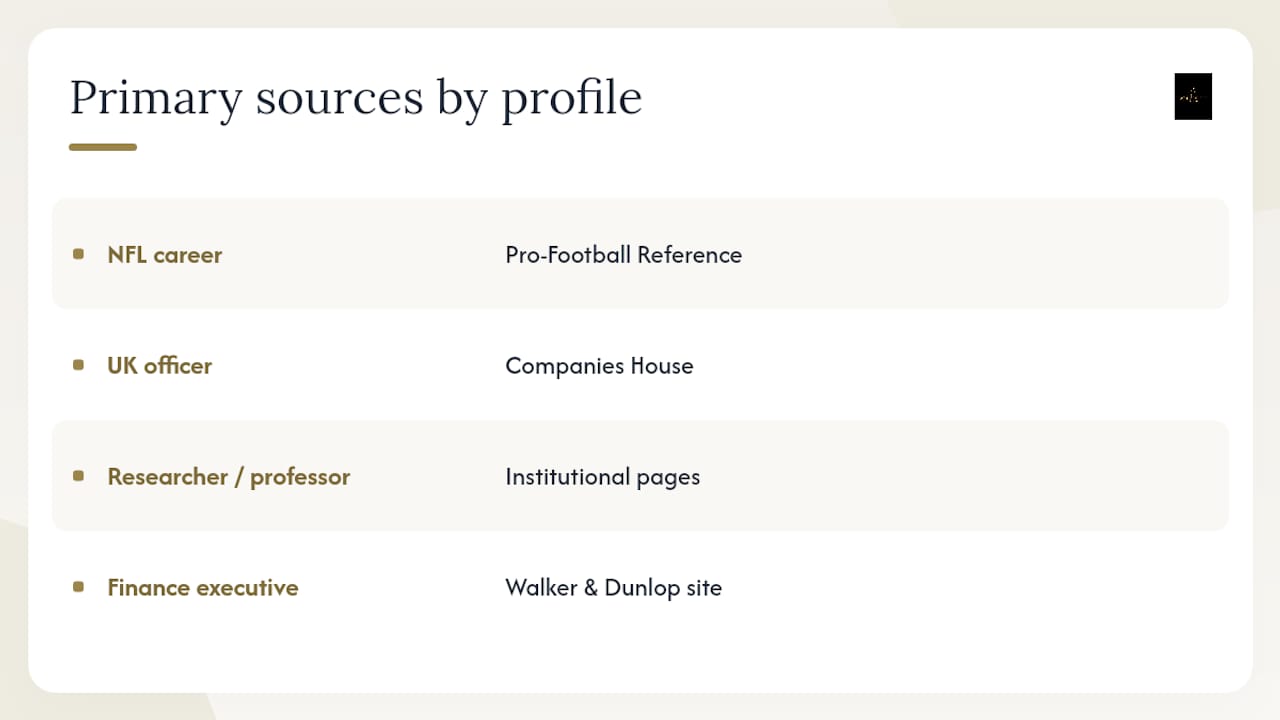The width and height of the screenshot is (1280, 720).
Task: Open the Pro-Football Reference source text
Action: tap(624, 255)
